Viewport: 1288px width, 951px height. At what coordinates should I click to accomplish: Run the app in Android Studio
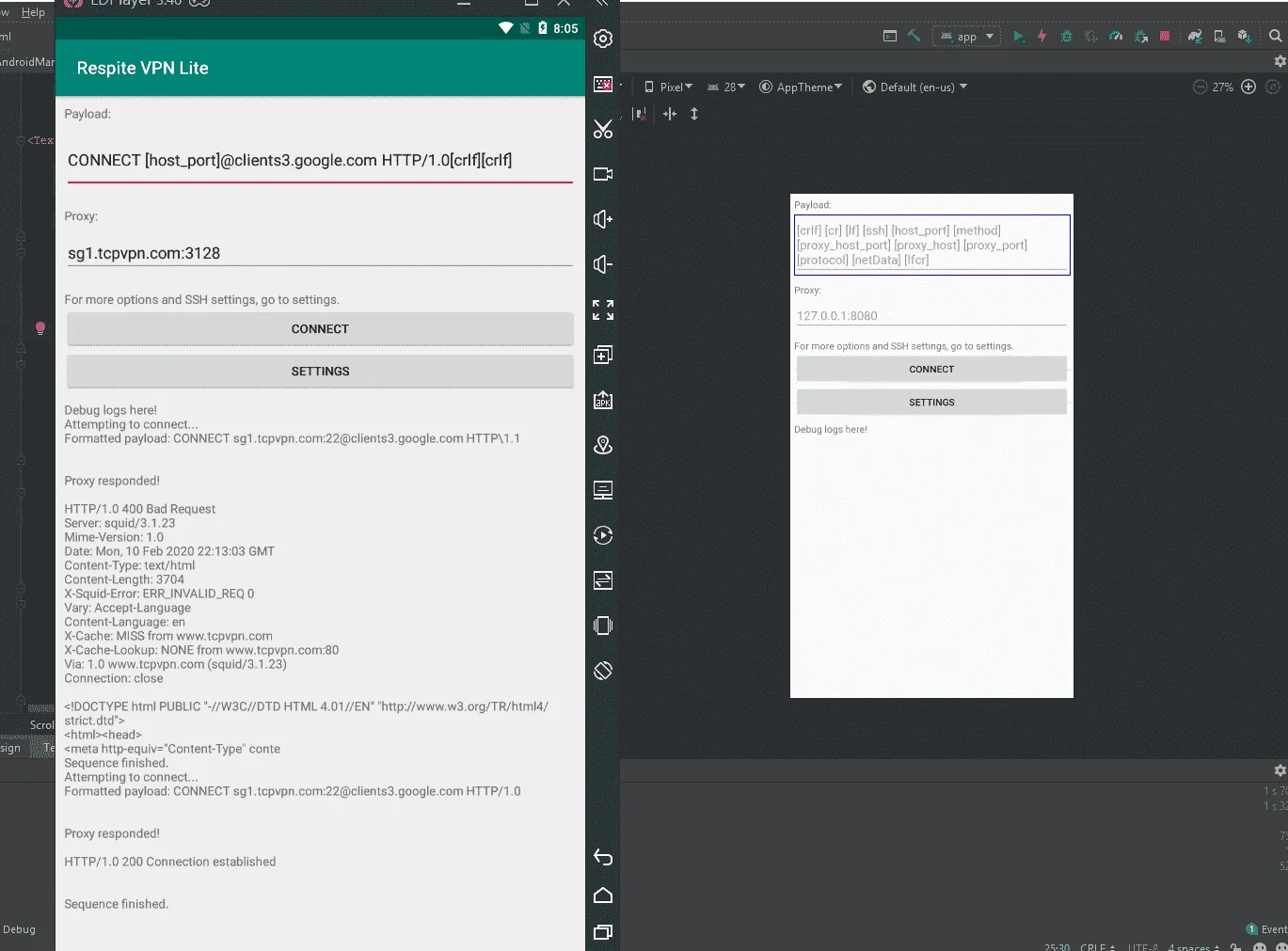1018,37
